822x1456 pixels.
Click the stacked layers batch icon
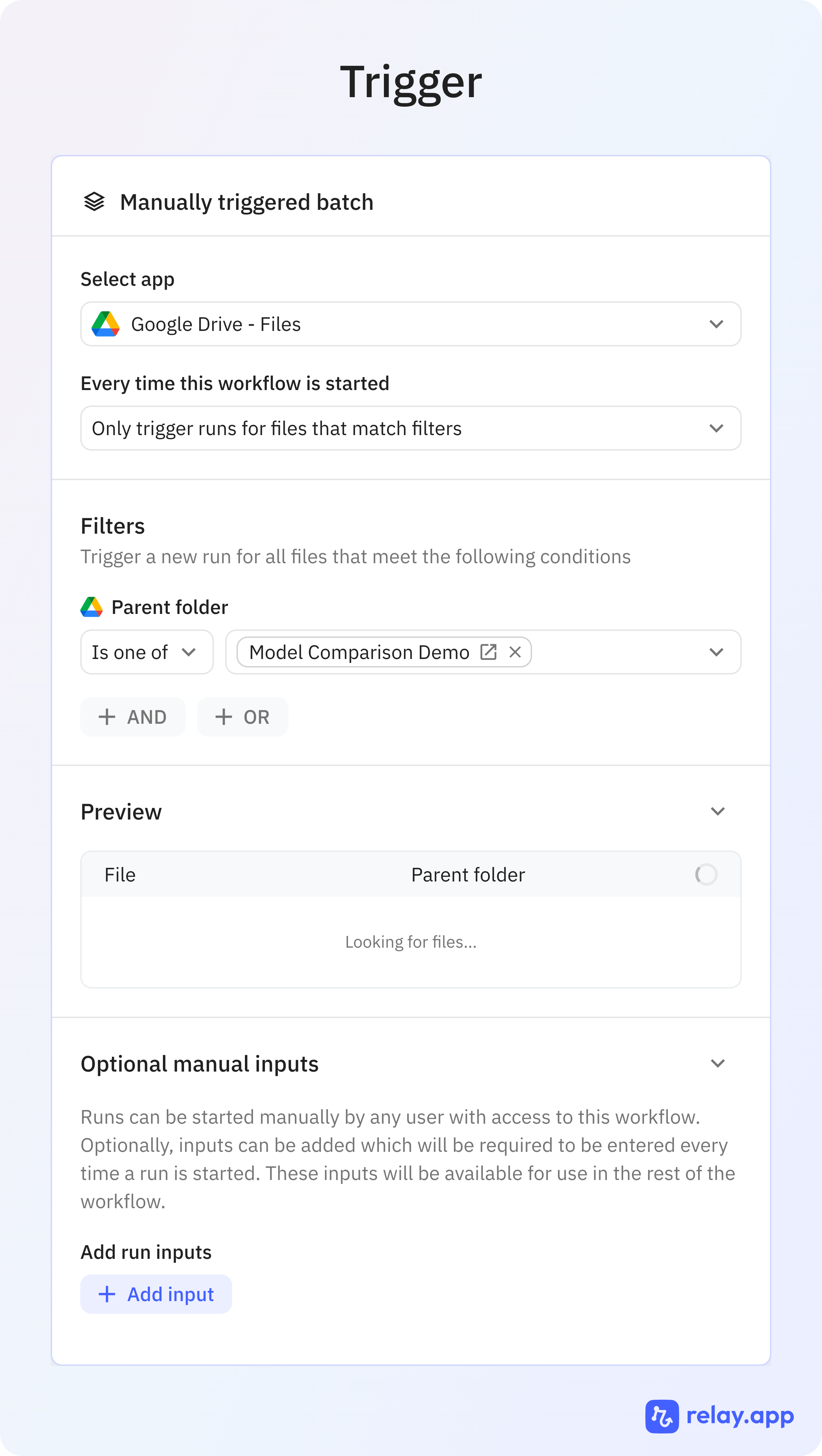tap(94, 202)
